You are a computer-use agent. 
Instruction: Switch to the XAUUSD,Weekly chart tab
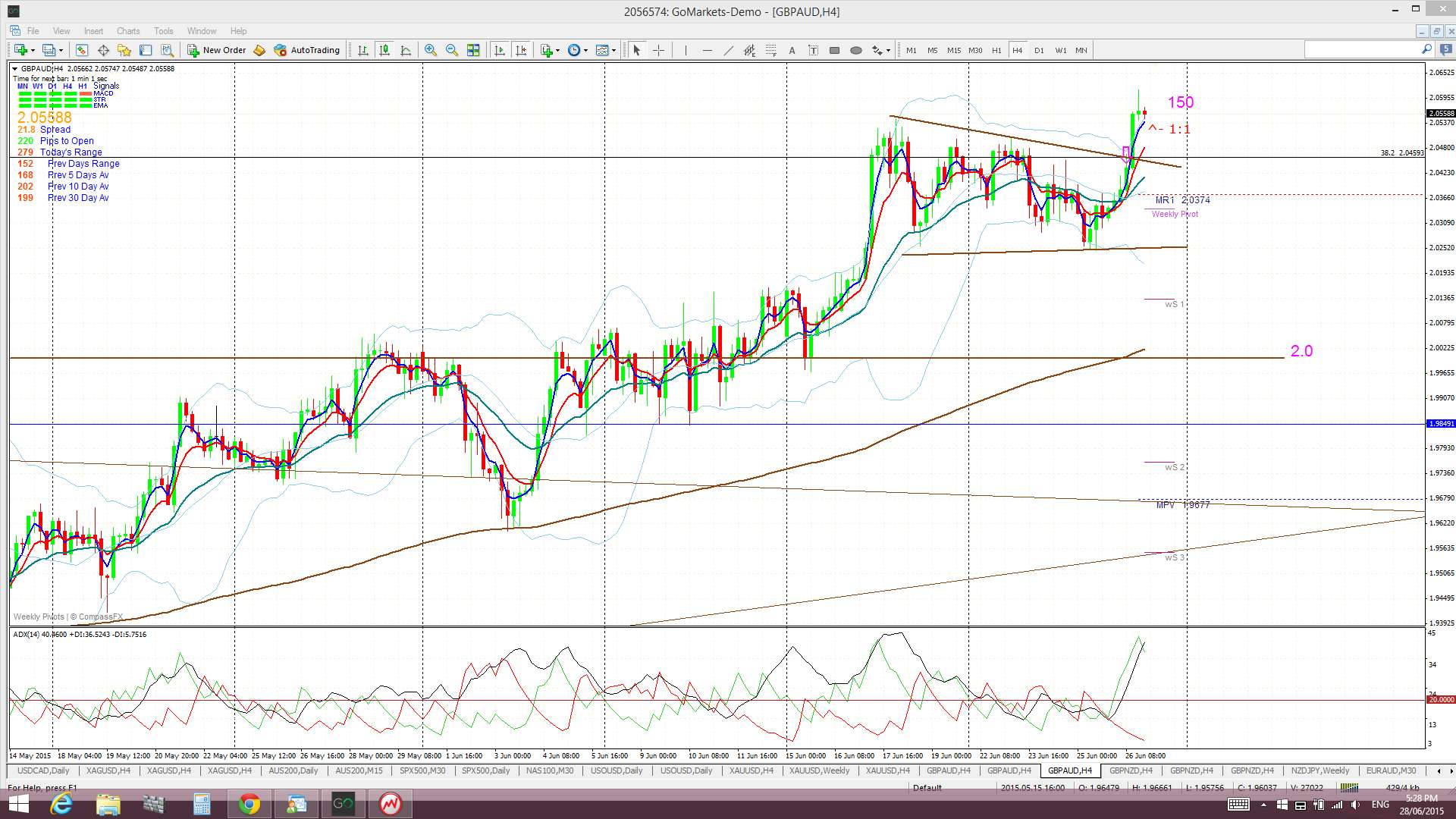(x=819, y=770)
